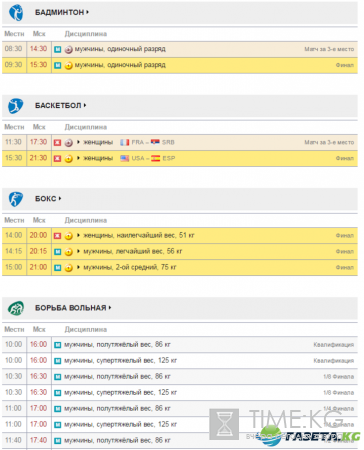Viewport: 364px width, 450px height.
Task: Click the 21:30 Moscow time basketball cell
Action: 39,158
